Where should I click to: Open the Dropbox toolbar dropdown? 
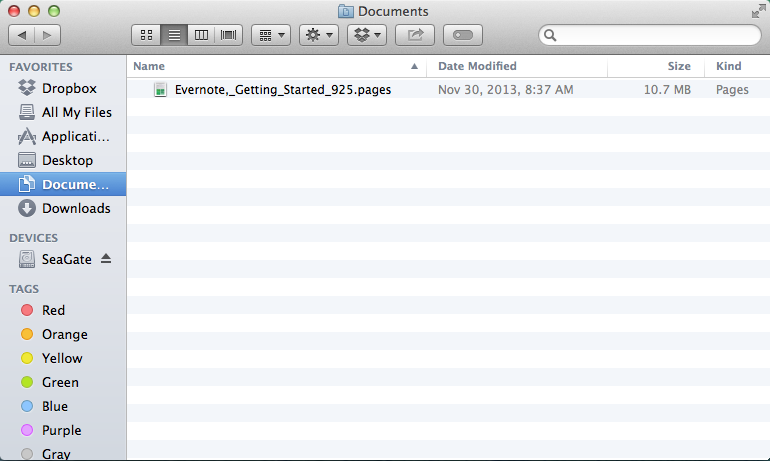click(367, 35)
